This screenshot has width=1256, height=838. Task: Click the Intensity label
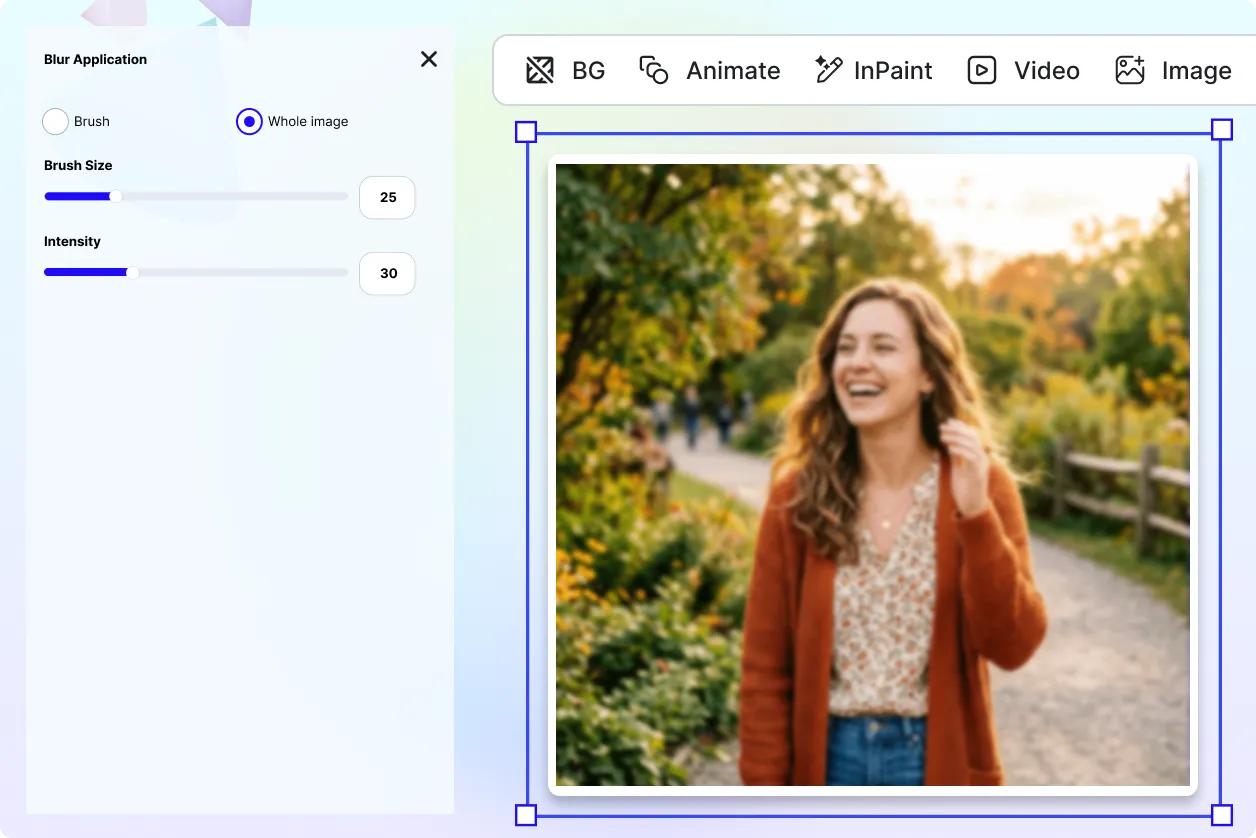click(72, 242)
